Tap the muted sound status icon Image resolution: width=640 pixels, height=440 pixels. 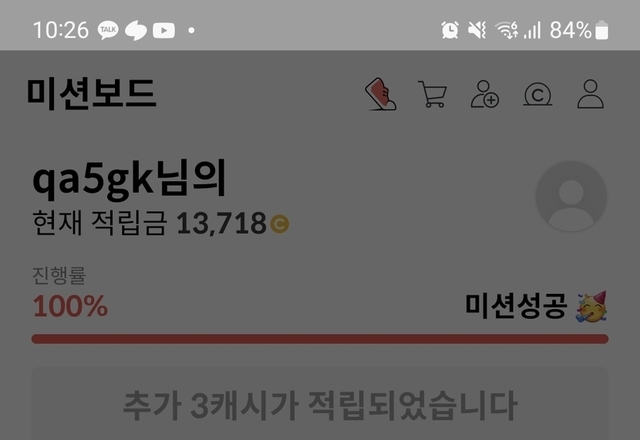pos(477,30)
